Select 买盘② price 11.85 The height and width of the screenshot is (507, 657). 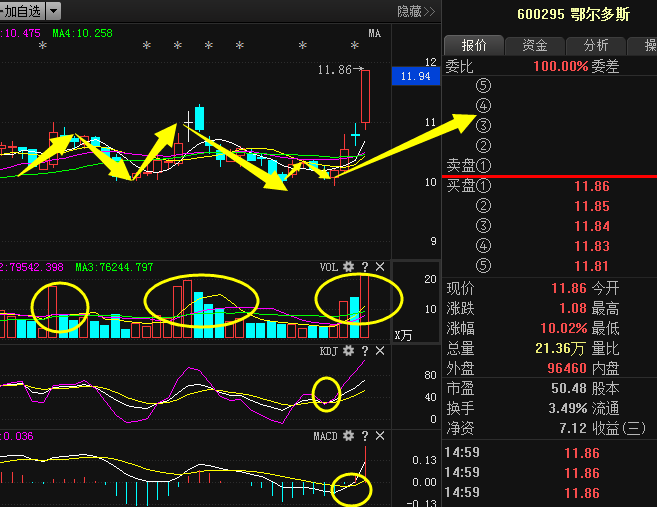coord(592,206)
